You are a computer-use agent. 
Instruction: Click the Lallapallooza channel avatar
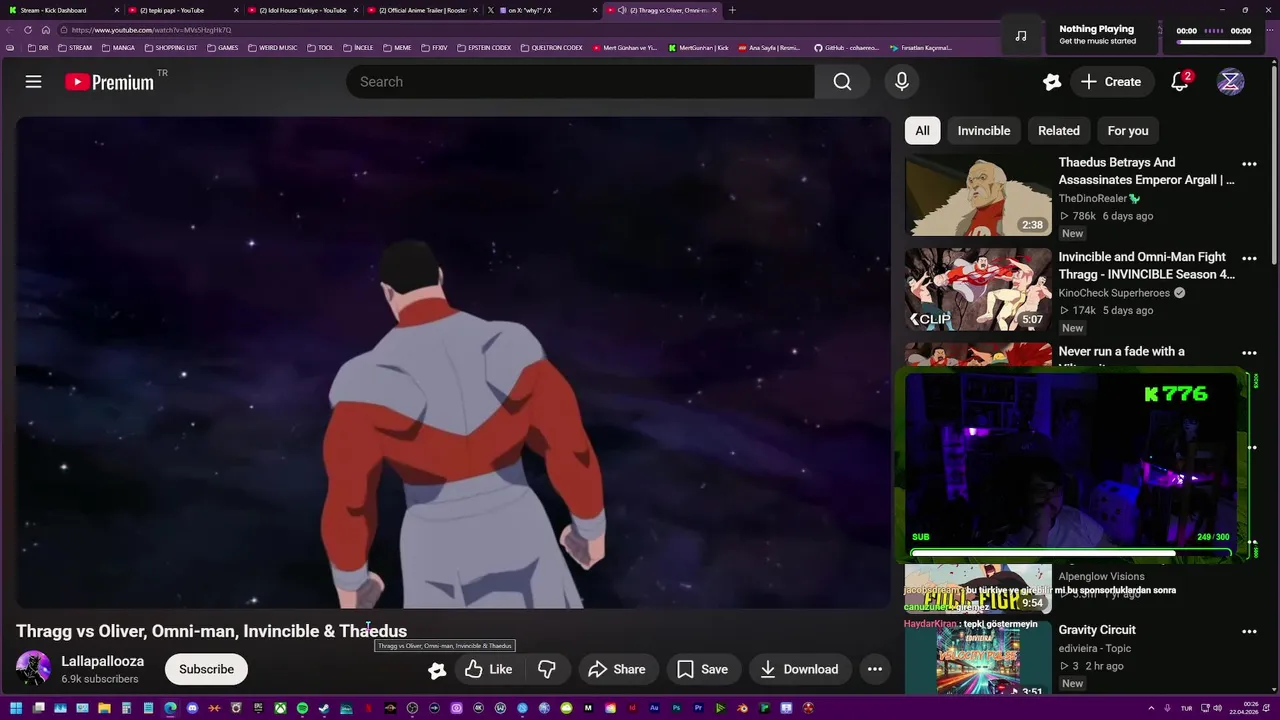33,669
